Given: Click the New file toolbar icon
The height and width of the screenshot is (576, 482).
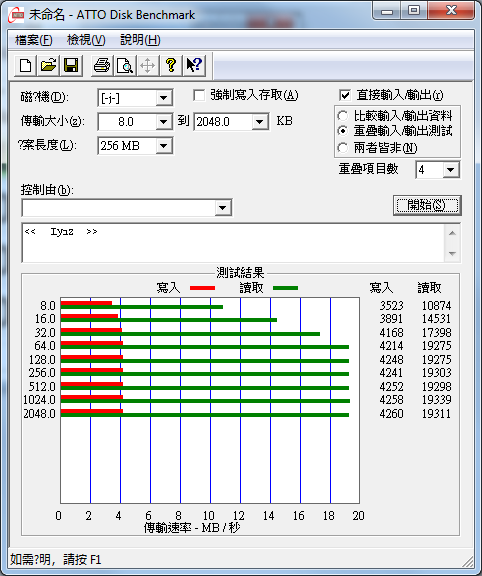Looking at the screenshot, I should 25,66.
